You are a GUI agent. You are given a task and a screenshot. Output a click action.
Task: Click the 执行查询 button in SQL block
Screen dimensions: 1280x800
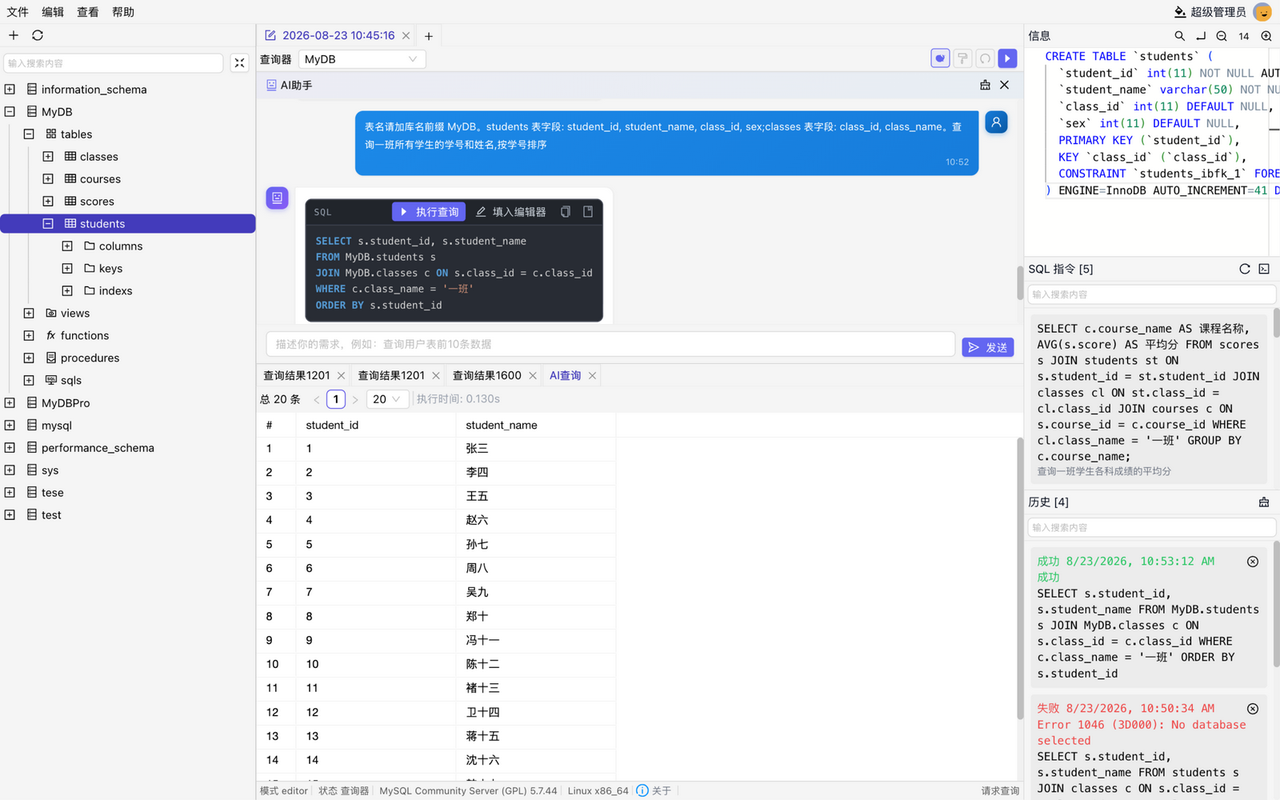(x=429, y=212)
